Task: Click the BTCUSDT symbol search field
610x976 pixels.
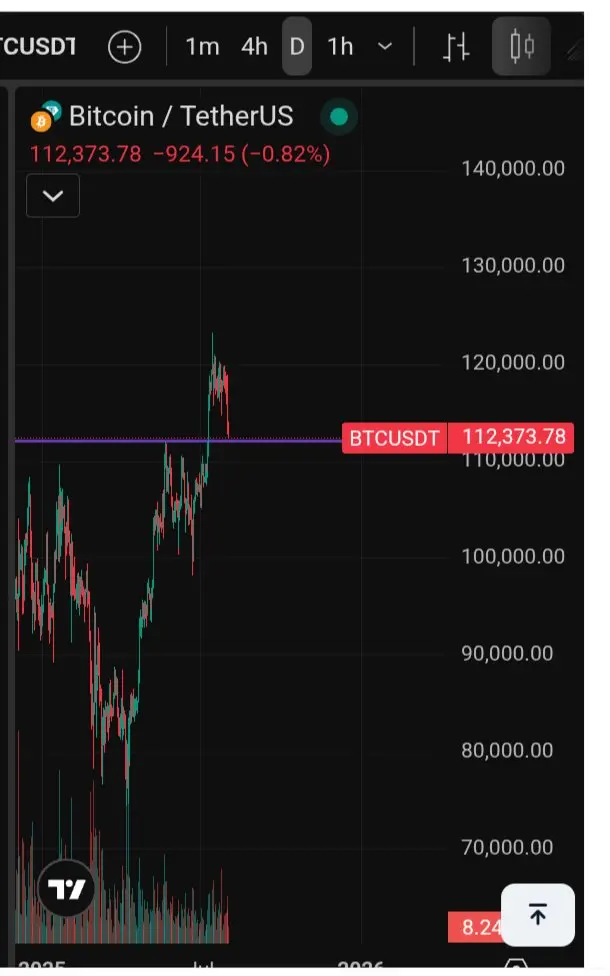Action: click(39, 47)
